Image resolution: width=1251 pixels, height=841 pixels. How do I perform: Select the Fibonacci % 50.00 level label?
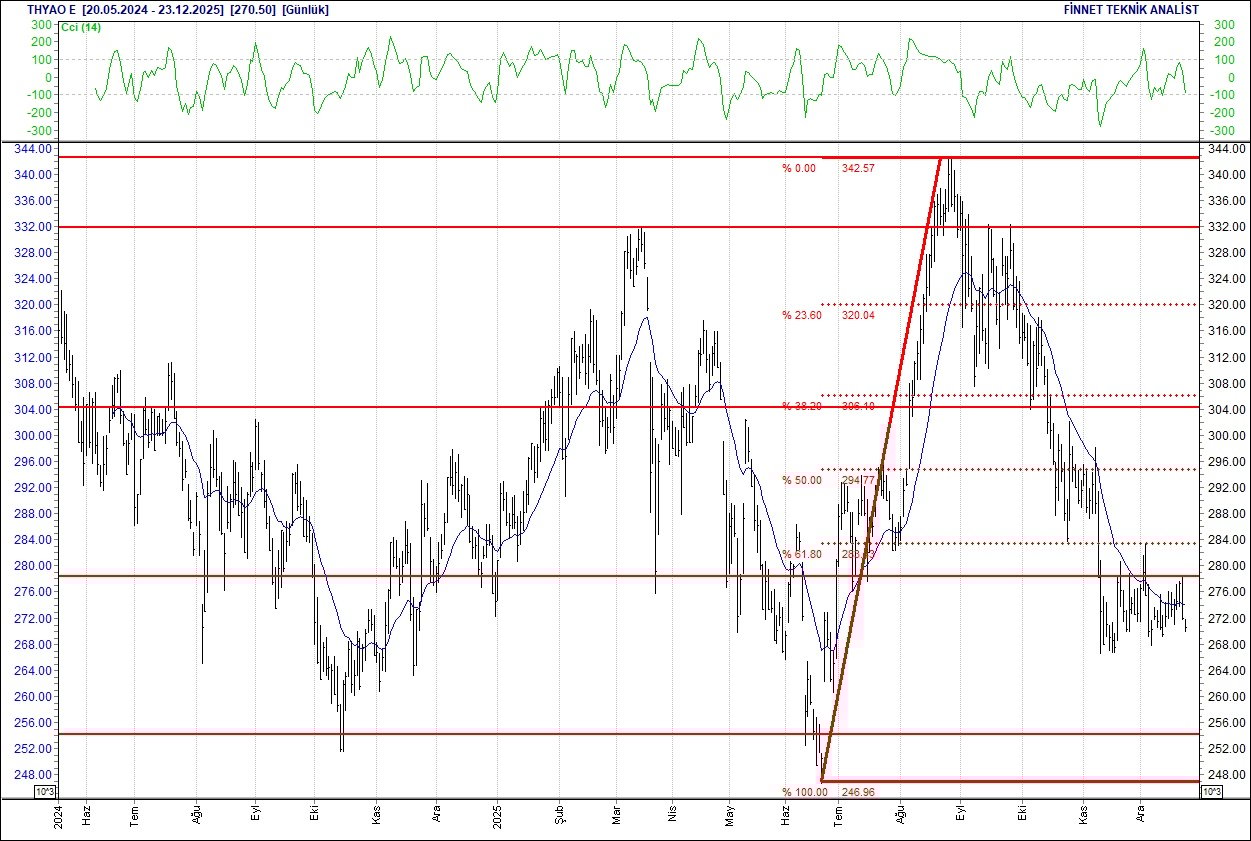[x=801, y=480]
